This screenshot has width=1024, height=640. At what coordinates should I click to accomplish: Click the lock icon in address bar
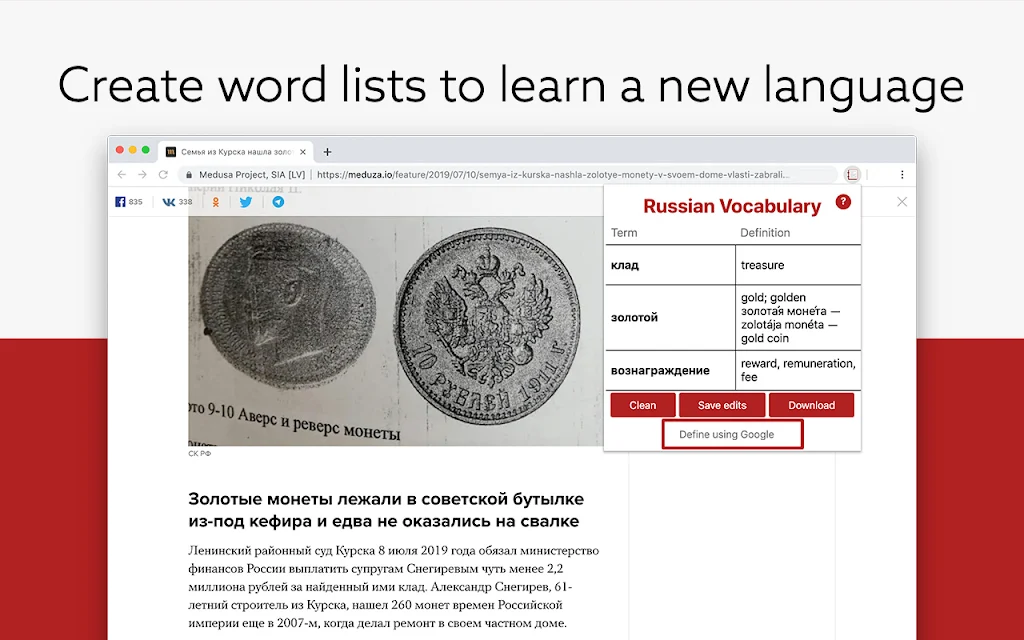click(x=189, y=174)
